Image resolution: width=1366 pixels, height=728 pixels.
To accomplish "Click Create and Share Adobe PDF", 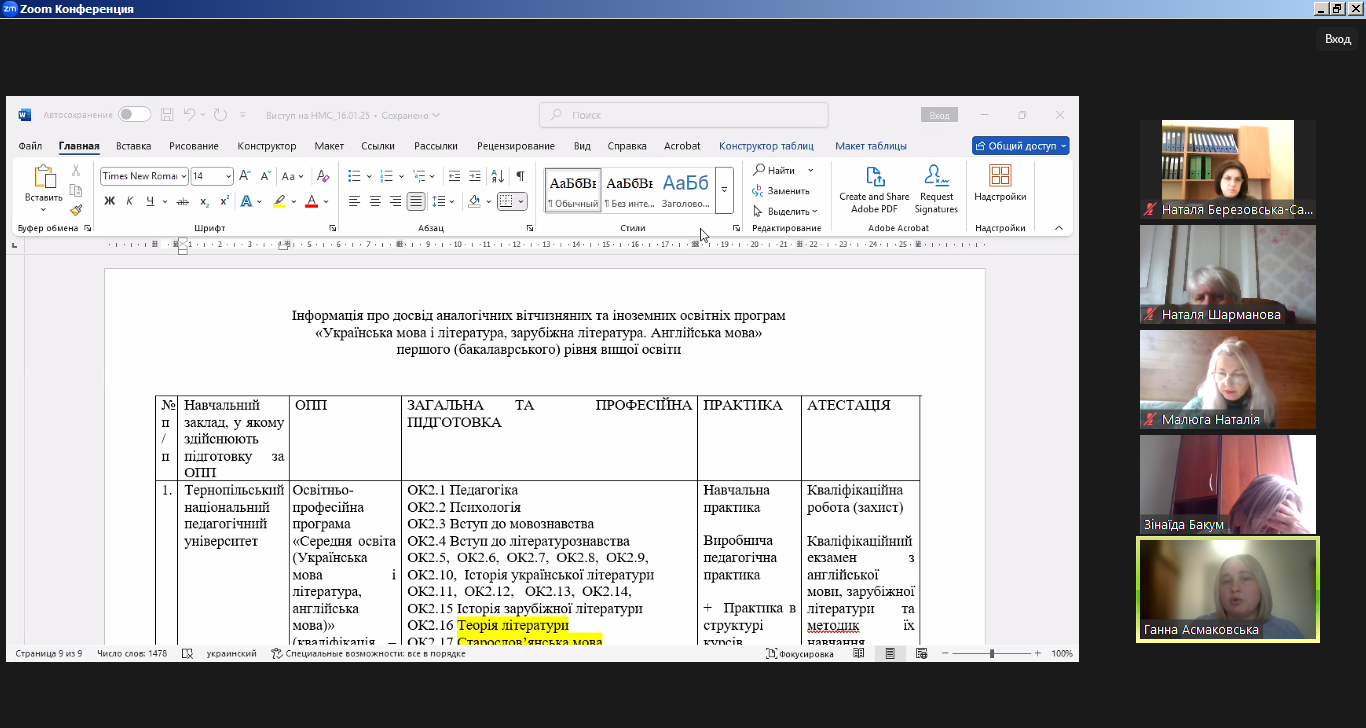I will tap(874, 189).
